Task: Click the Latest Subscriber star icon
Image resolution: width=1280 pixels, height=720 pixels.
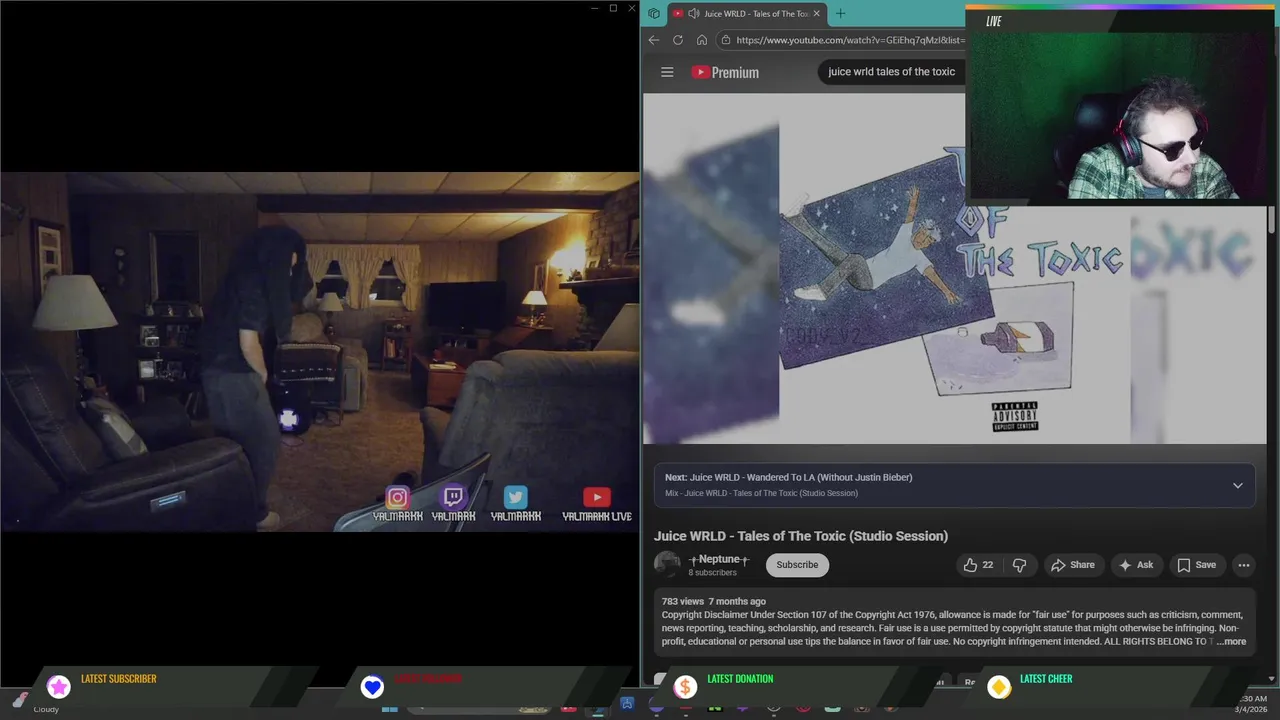Action: pyautogui.click(x=59, y=687)
